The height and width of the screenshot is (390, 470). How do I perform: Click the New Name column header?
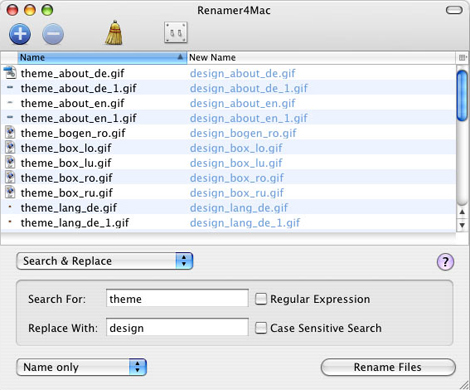[x=321, y=58]
